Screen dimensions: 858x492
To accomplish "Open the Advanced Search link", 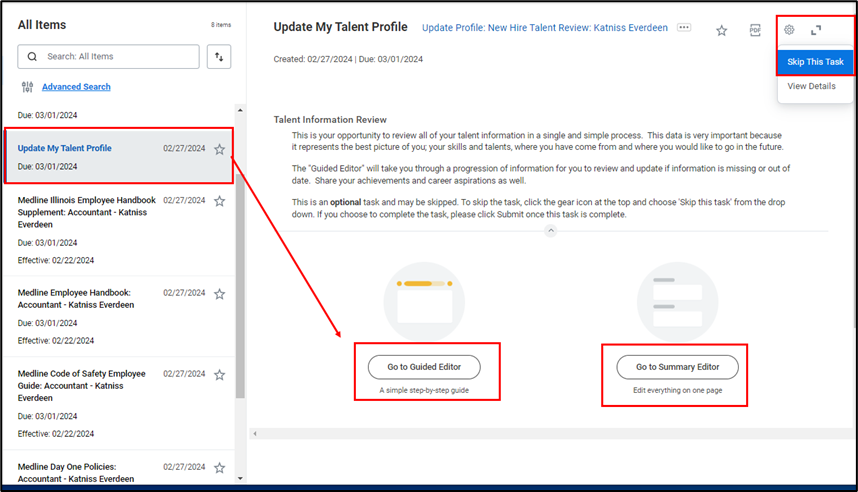I will pyautogui.click(x=76, y=87).
